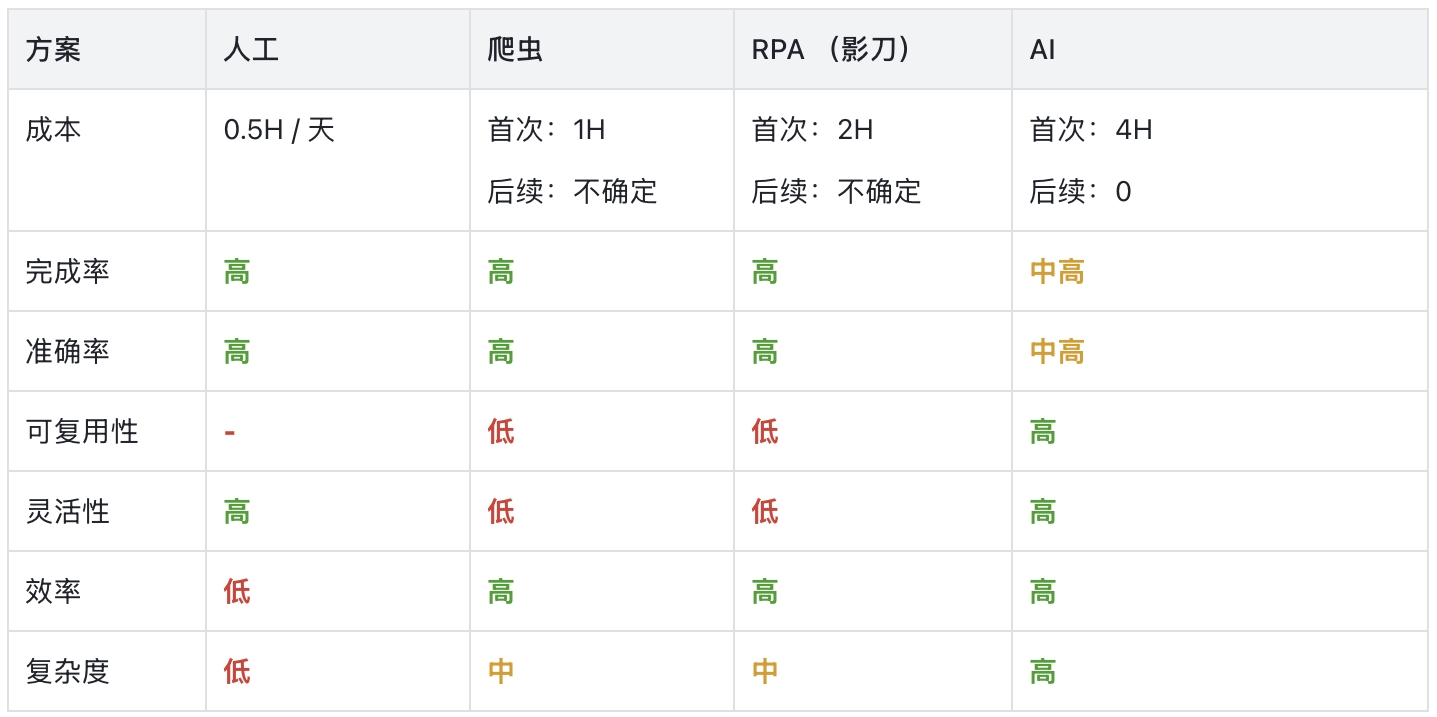Click 首次:2H in the RPA column
Viewport: 1437px width, 717px height.
click(x=812, y=130)
